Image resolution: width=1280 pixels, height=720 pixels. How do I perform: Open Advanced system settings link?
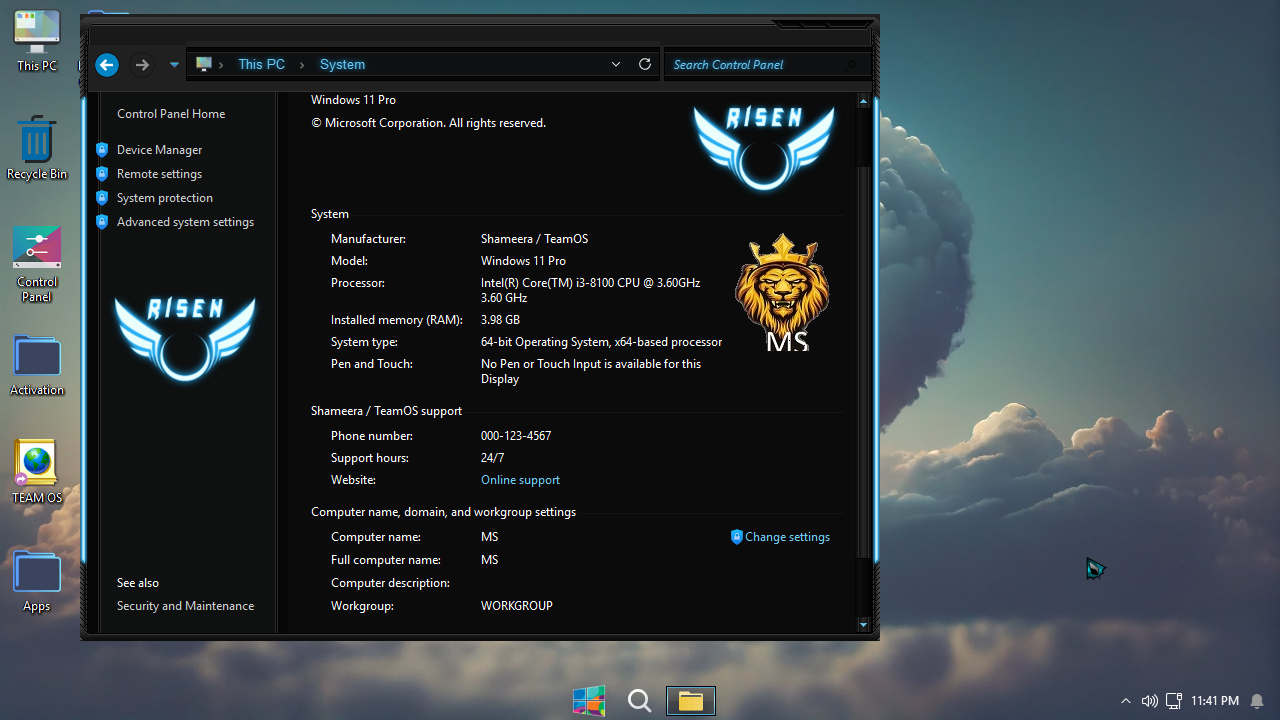(x=185, y=222)
